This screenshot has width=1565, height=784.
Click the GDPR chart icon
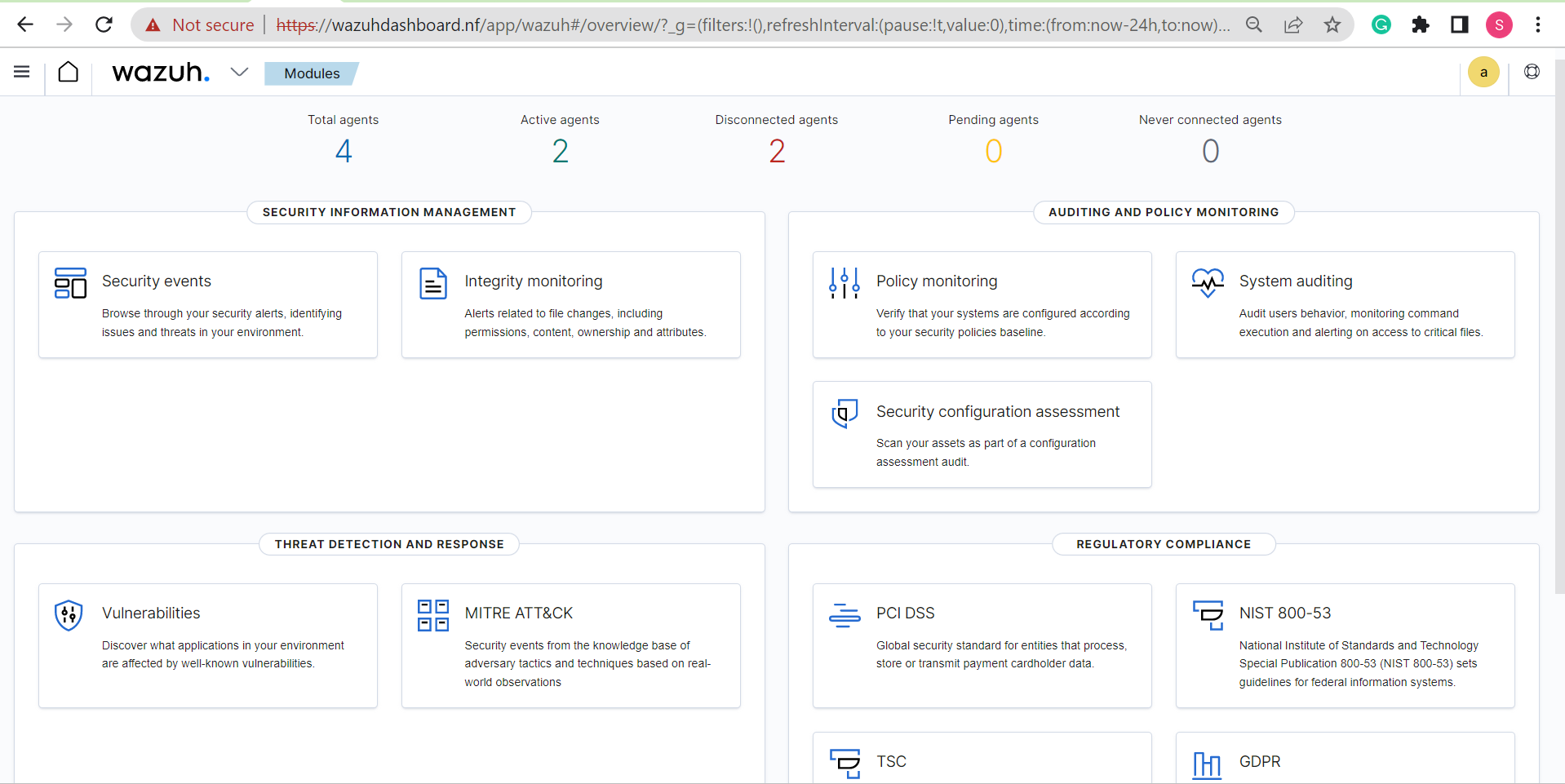coord(1207,764)
